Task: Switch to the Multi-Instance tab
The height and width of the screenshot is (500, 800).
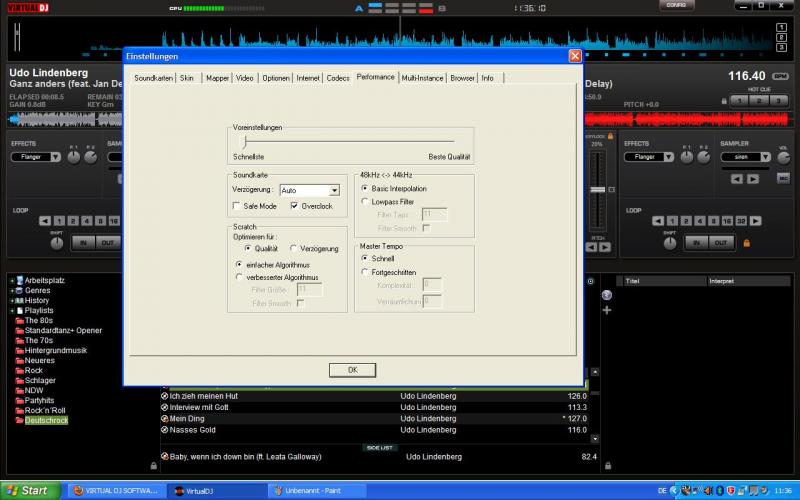Action: [x=422, y=78]
